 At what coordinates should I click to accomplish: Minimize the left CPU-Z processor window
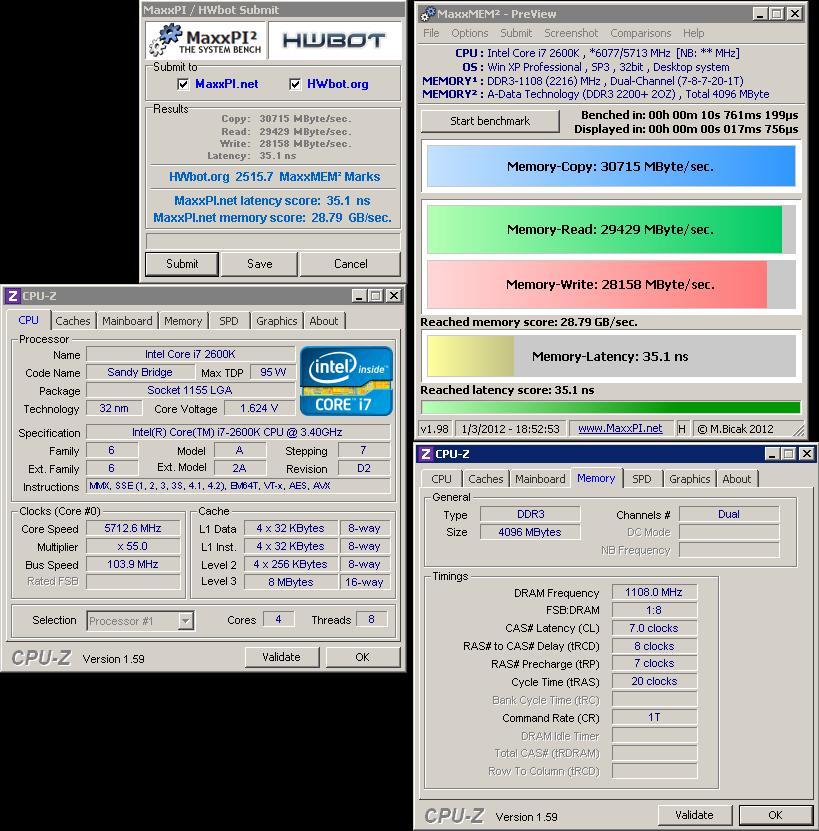(359, 296)
